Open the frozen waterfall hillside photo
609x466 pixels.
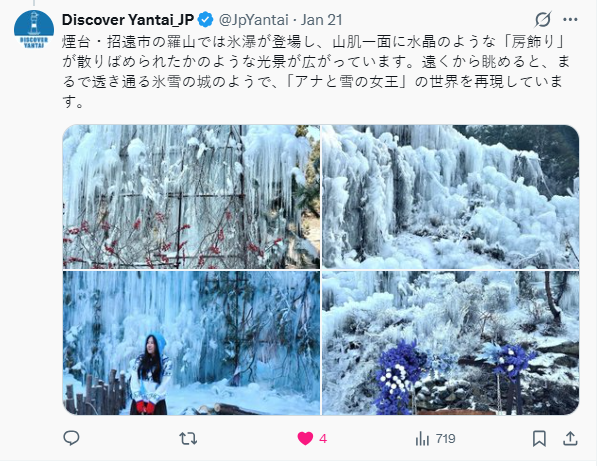451,197
